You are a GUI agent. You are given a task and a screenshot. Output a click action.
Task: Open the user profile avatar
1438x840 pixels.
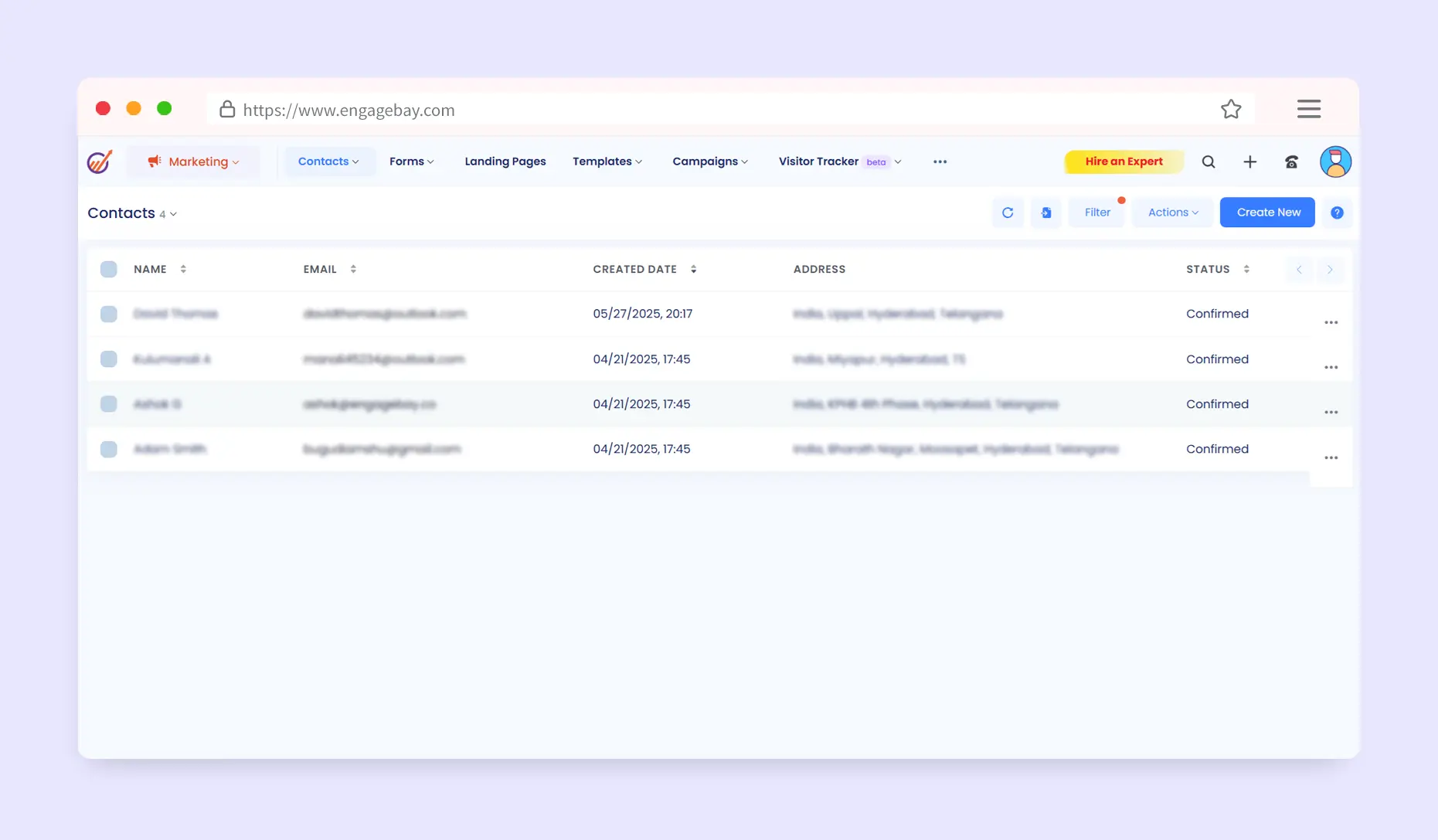[1335, 162]
